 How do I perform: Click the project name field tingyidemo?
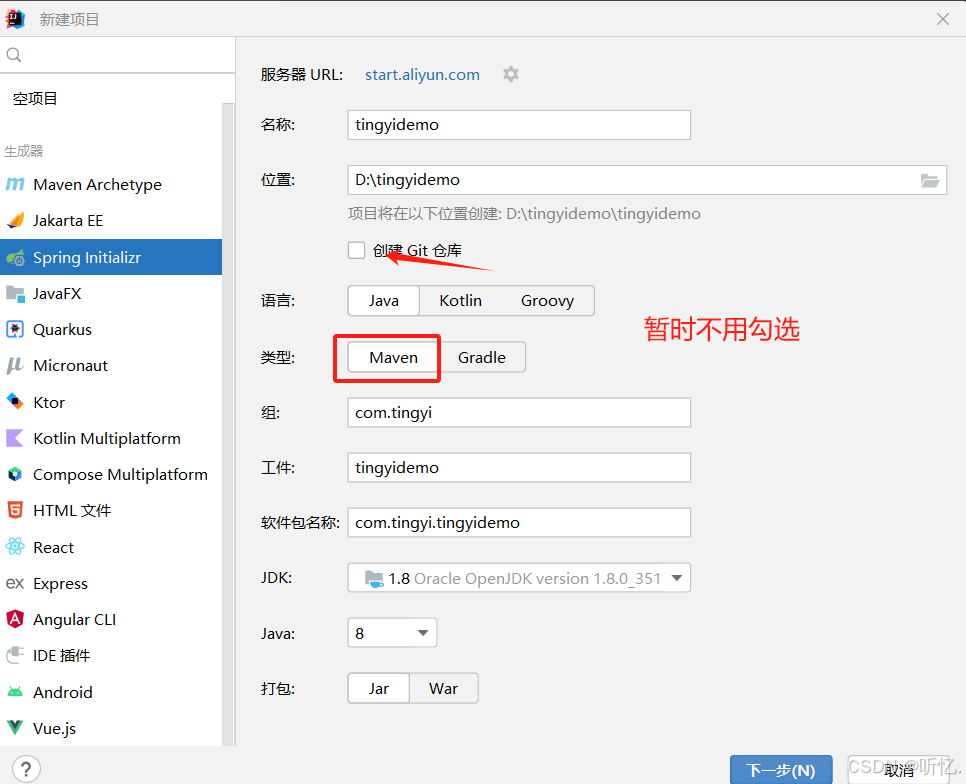519,125
